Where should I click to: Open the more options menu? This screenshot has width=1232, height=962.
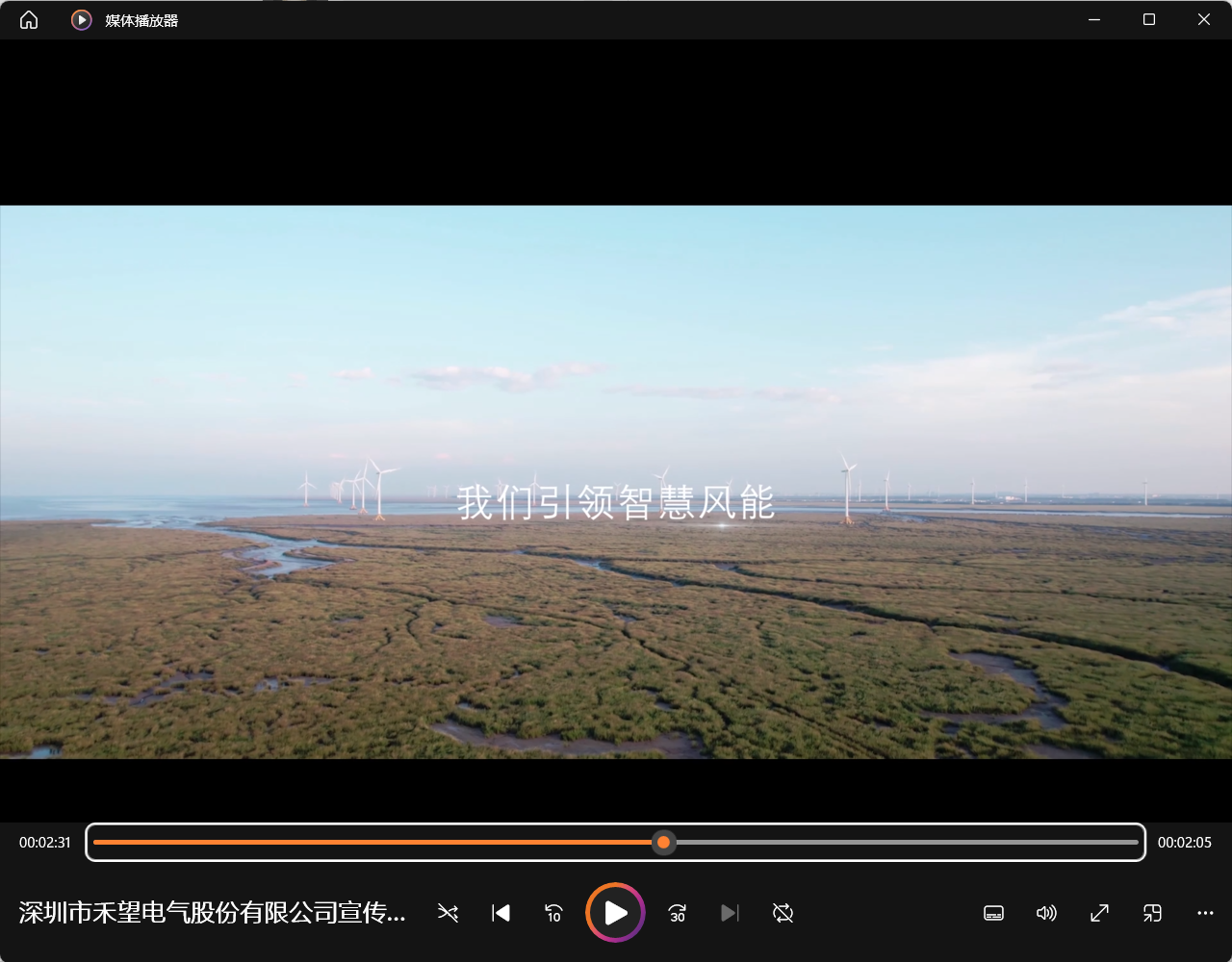click(x=1205, y=913)
